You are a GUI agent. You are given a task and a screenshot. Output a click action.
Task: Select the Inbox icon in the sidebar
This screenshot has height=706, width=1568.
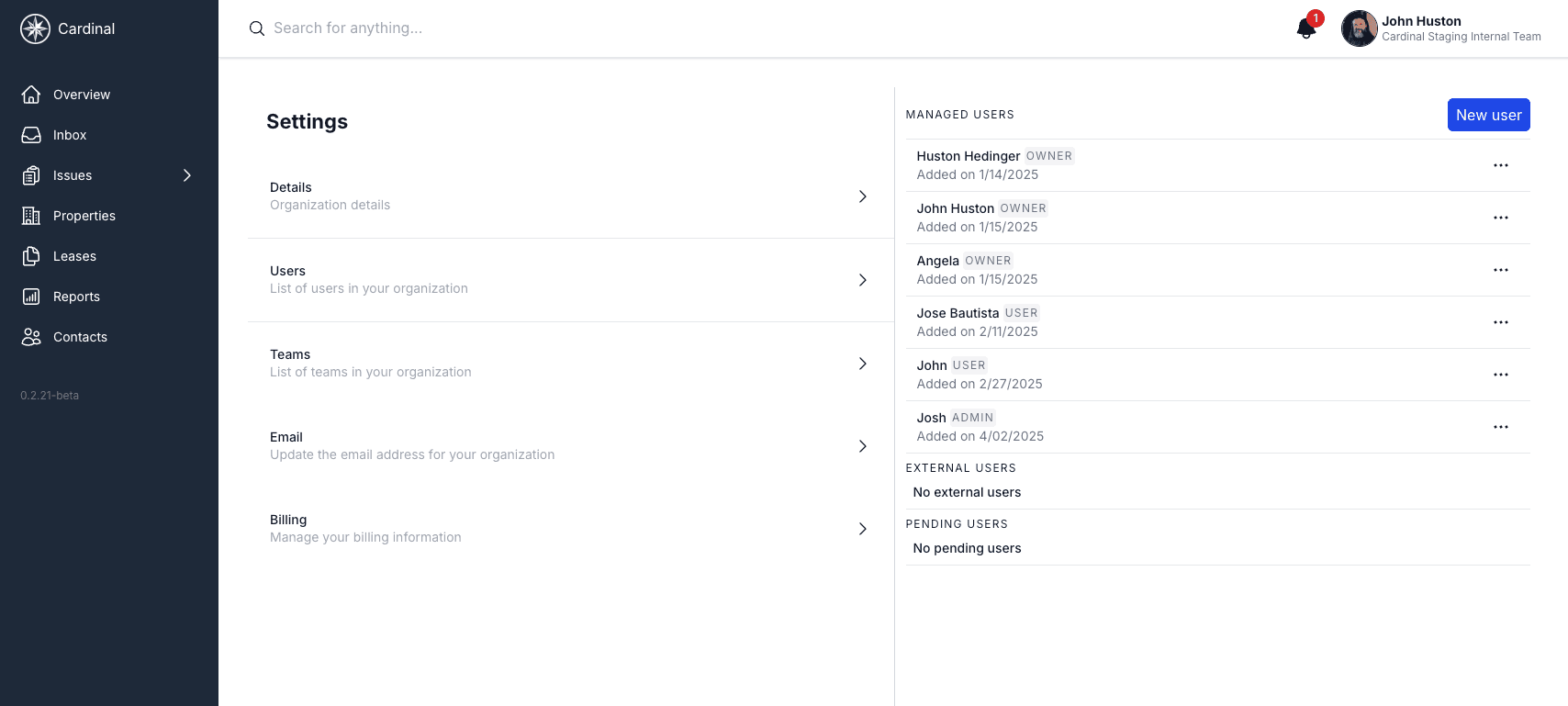click(x=31, y=134)
